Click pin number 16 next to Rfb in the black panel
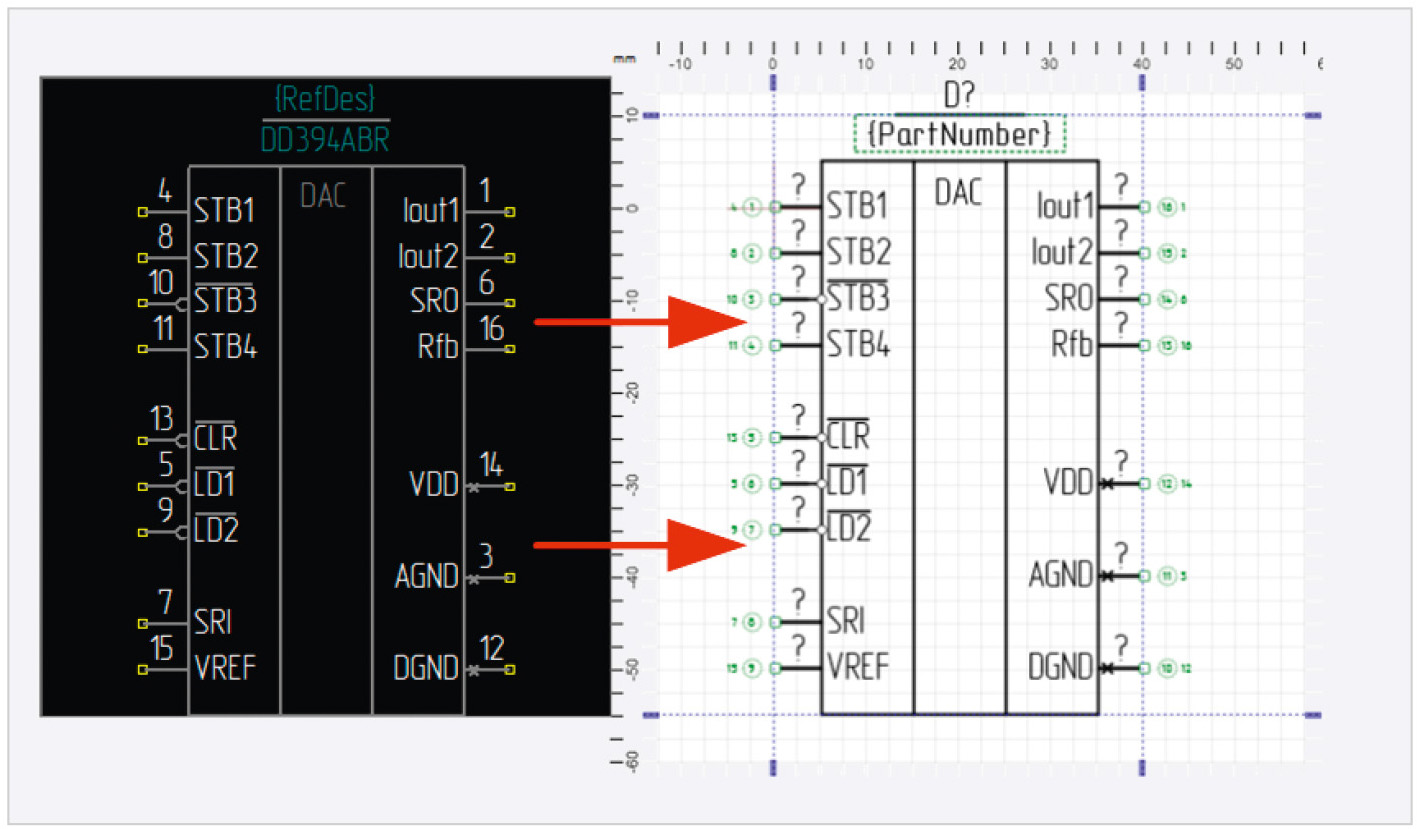Viewport: 1417px width, 829px height. pyautogui.click(x=490, y=328)
